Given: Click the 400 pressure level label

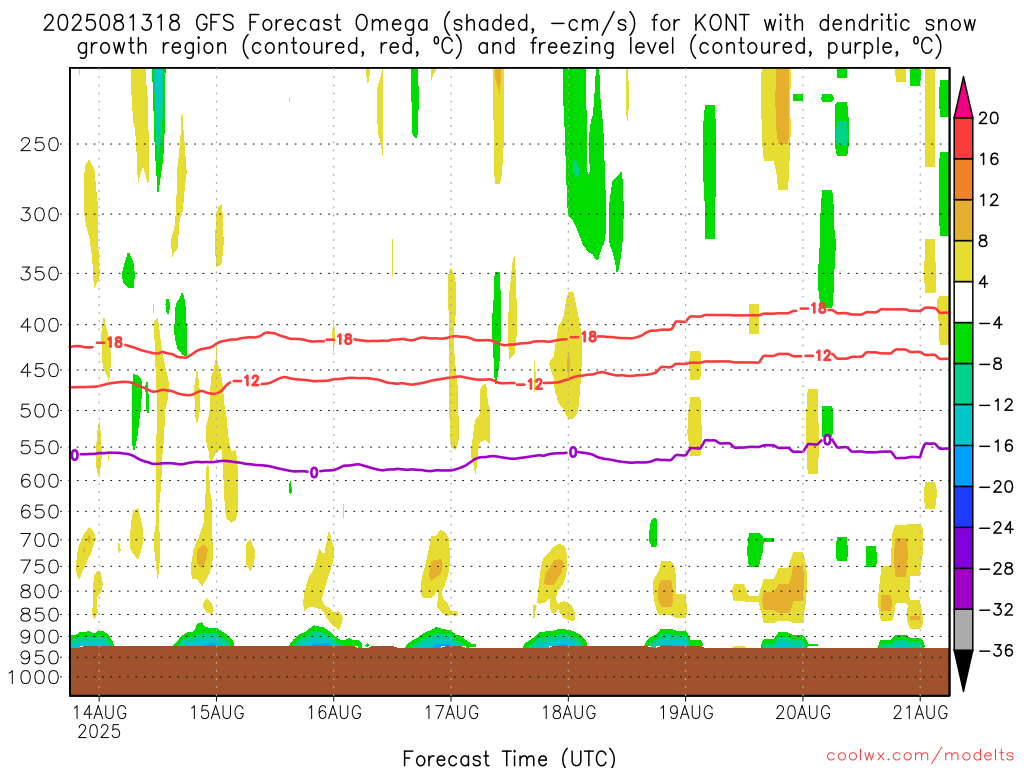Looking at the screenshot, I should [x=40, y=325].
